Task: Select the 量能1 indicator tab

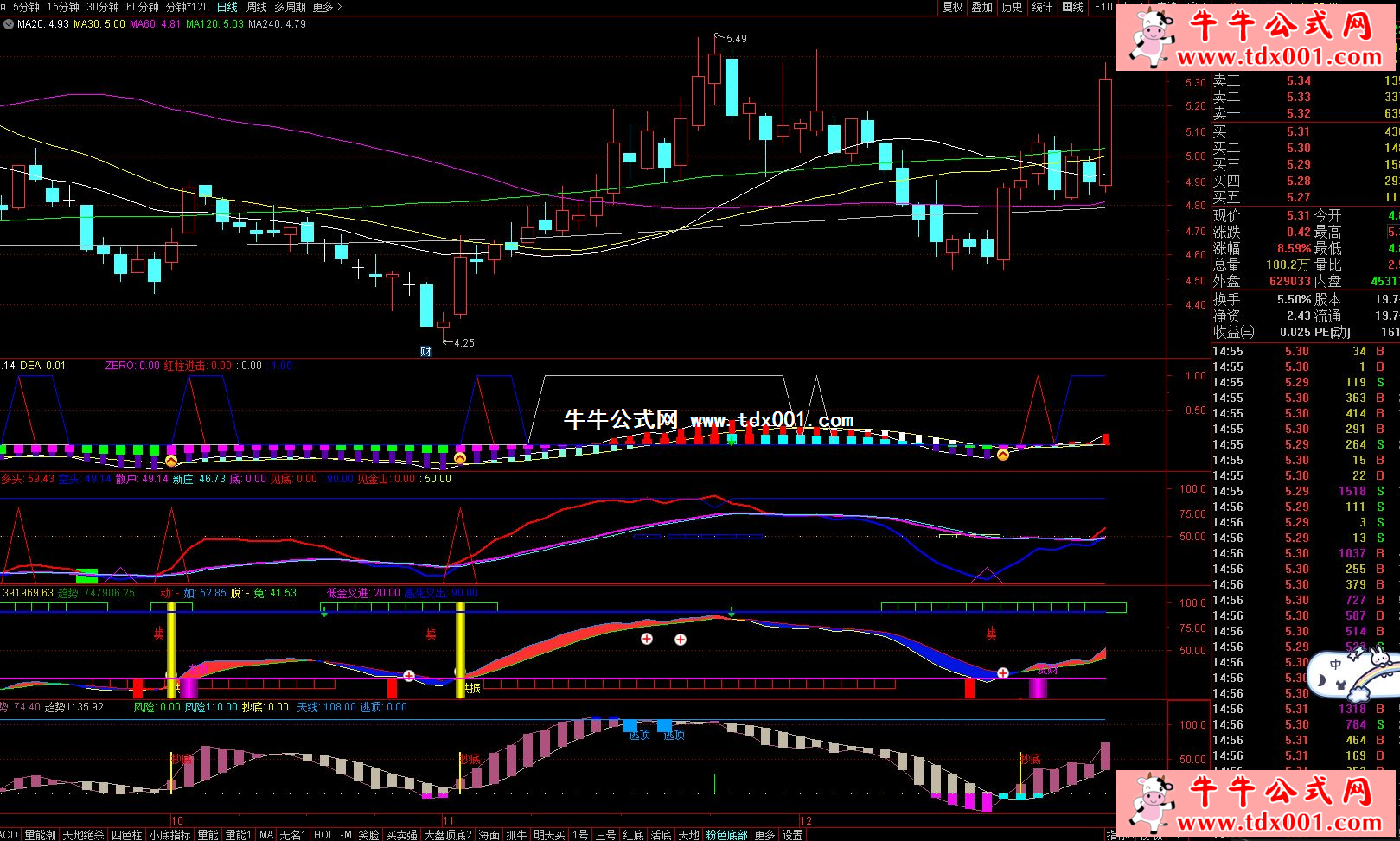Action: coord(238,835)
